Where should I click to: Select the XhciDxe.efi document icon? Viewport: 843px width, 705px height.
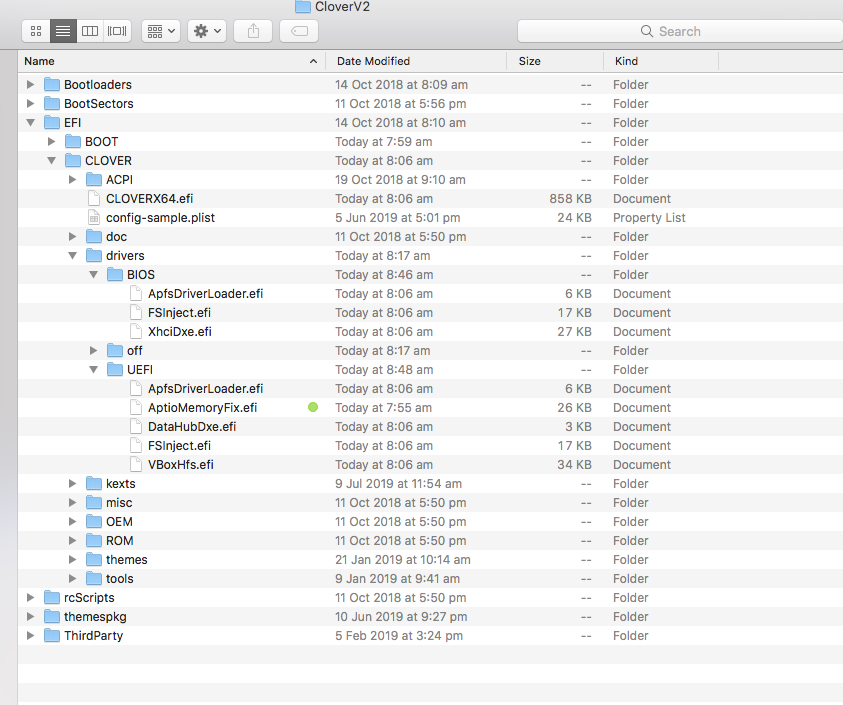[x=135, y=331]
